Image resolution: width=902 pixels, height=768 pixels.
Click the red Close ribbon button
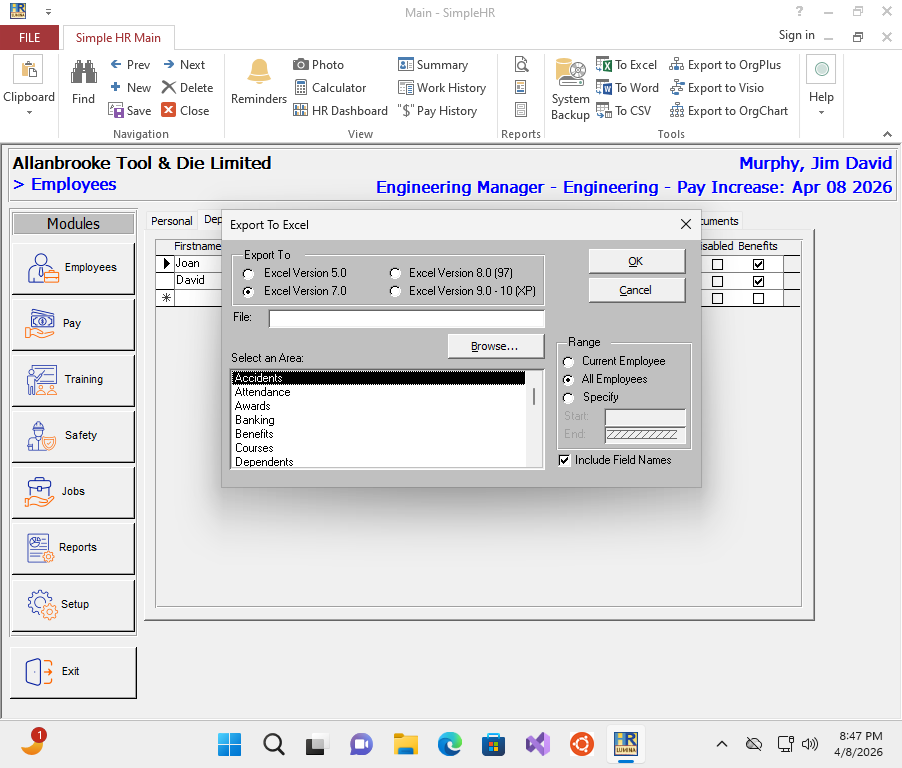[185, 111]
